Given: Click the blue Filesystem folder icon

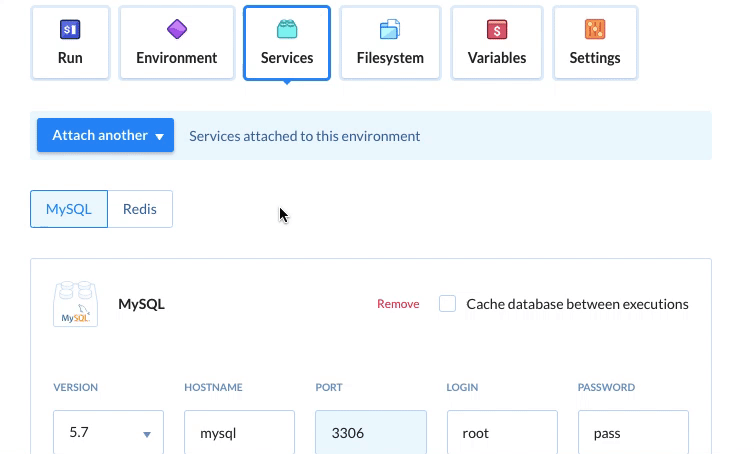Looking at the screenshot, I should [390, 29].
